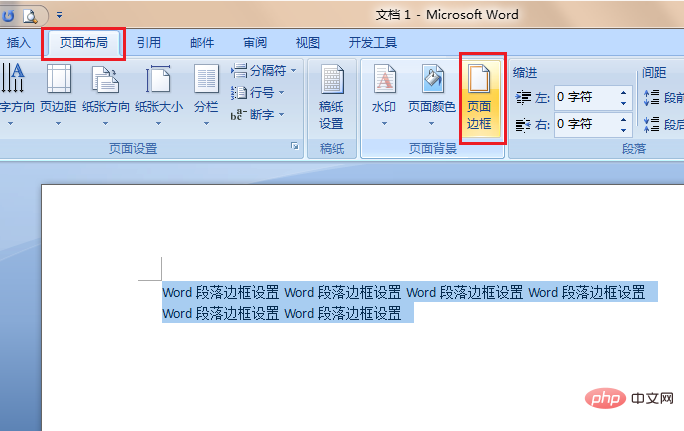The image size is (684, 431).
Task: Increase the right indent (右) with up arrow
Action: [x=624, y=119]
